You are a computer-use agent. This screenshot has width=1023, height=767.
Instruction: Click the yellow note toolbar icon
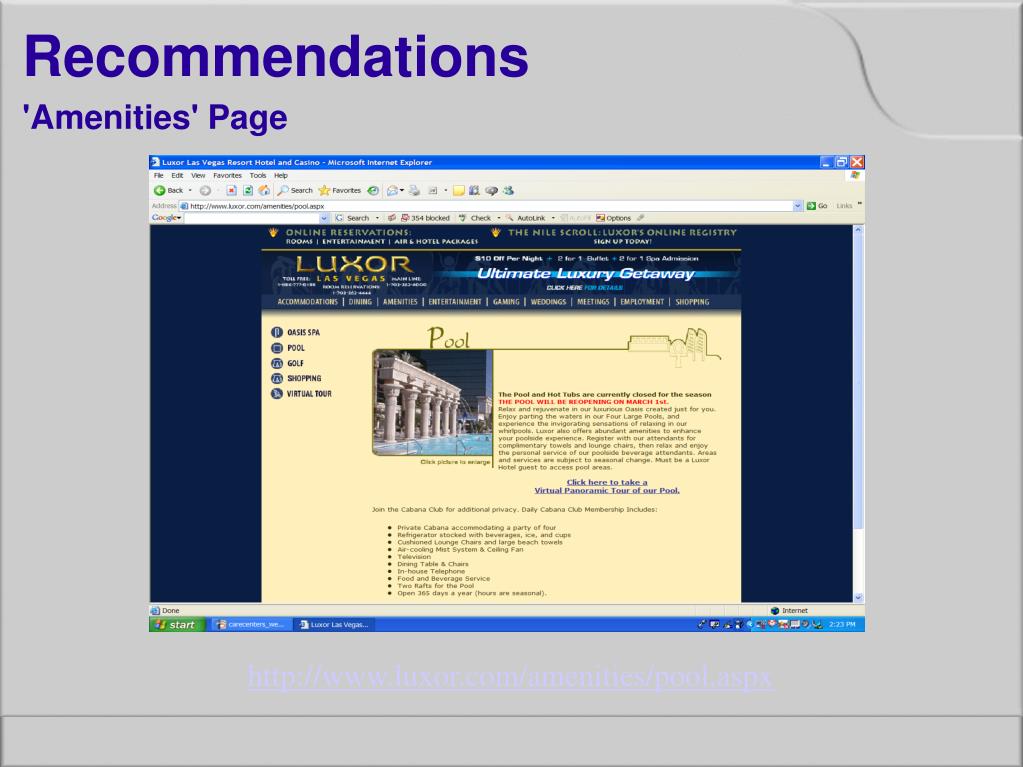coord(459,190)
